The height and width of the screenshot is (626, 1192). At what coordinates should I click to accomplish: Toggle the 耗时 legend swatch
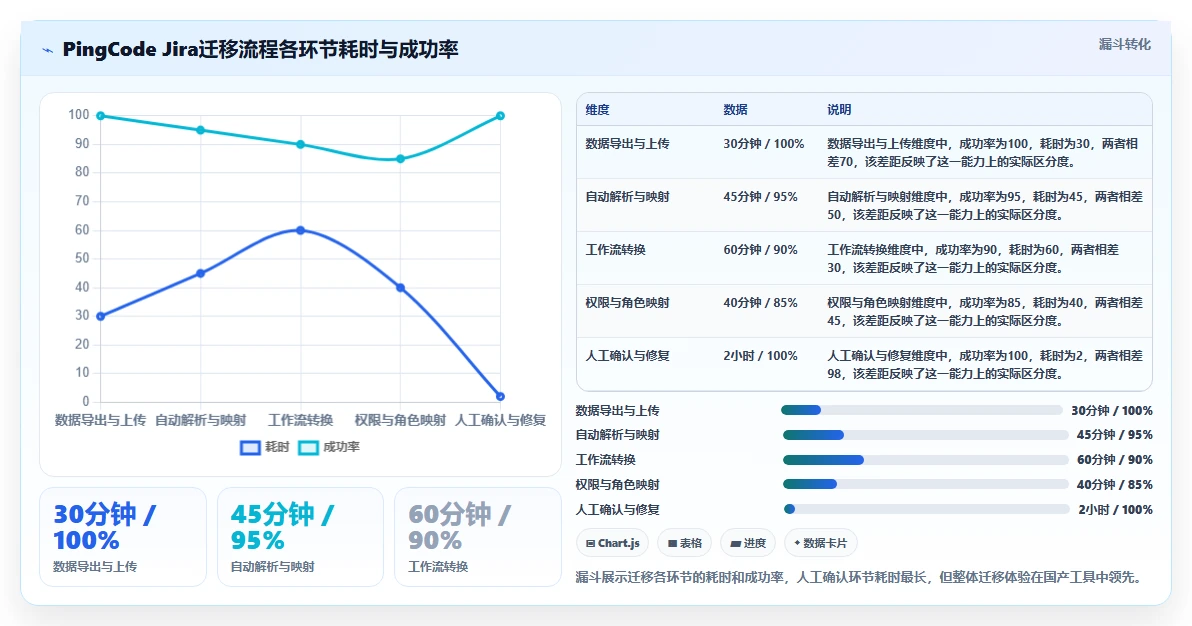[x=250, y=447]
